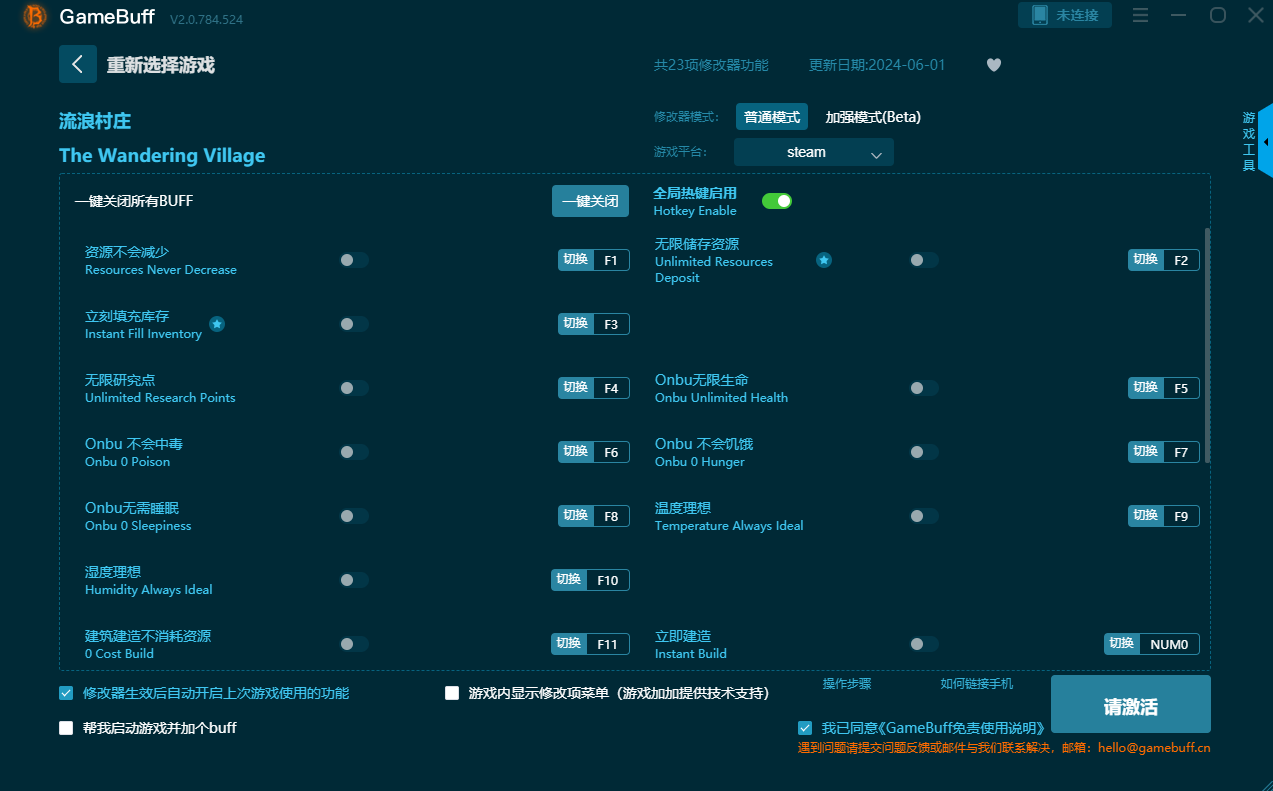Toggle Onbu 0 Poison switch
The width and height of the screenshot is (1273, 791).
[354, 452]
